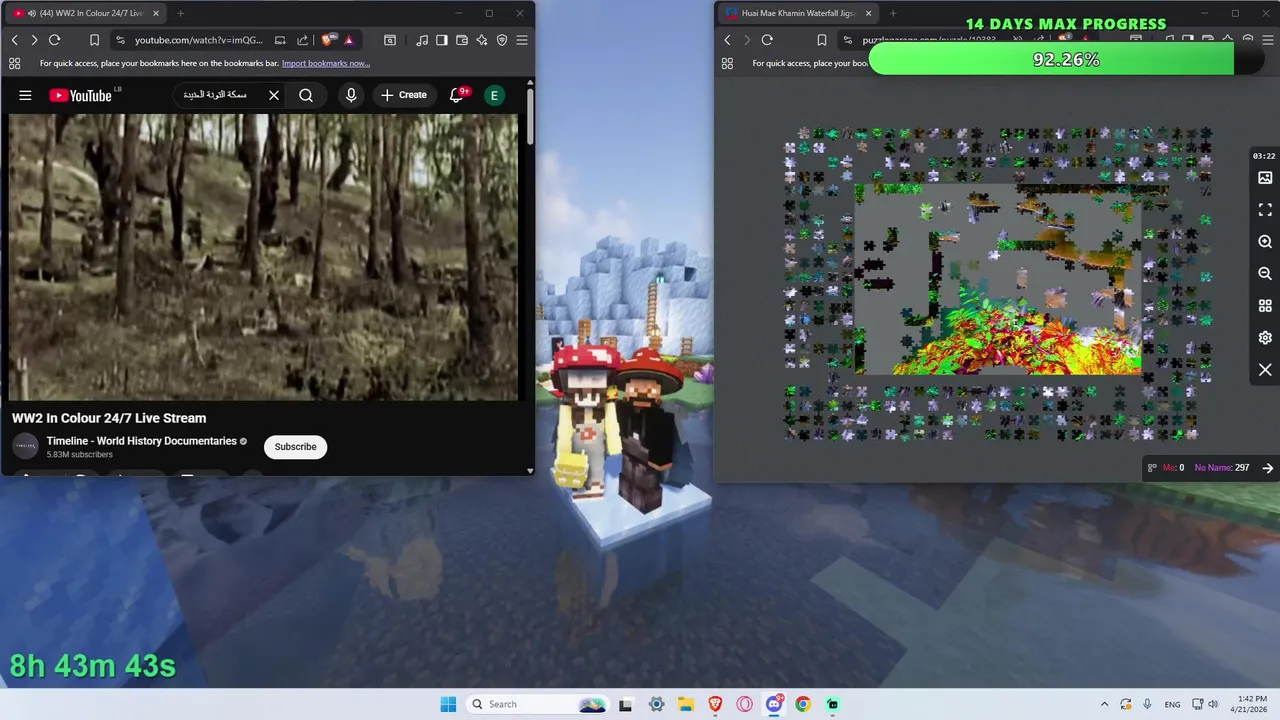The width and height of the screenshot is (1280, 720).
Task: Toggle the Brave sidebar panel
Action: tap(442, 40)
